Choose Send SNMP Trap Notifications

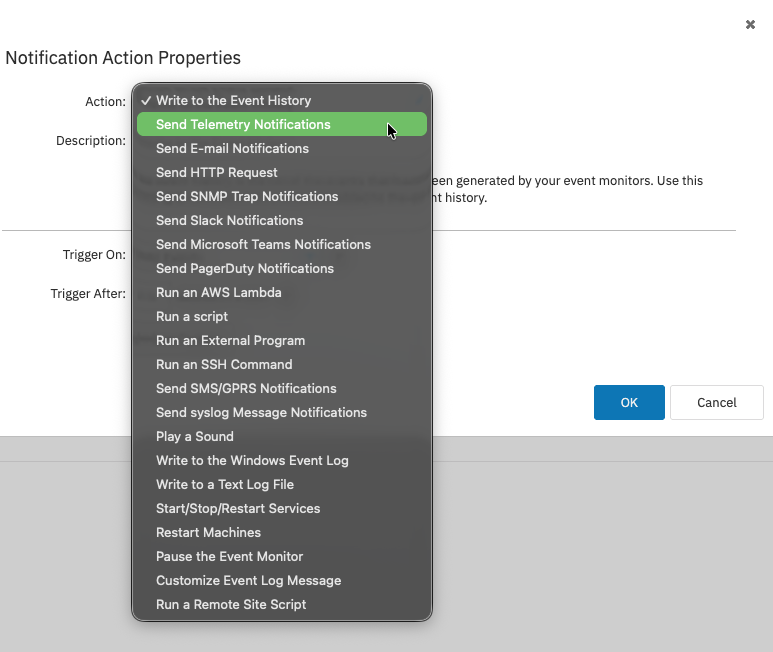click(247, 197)
